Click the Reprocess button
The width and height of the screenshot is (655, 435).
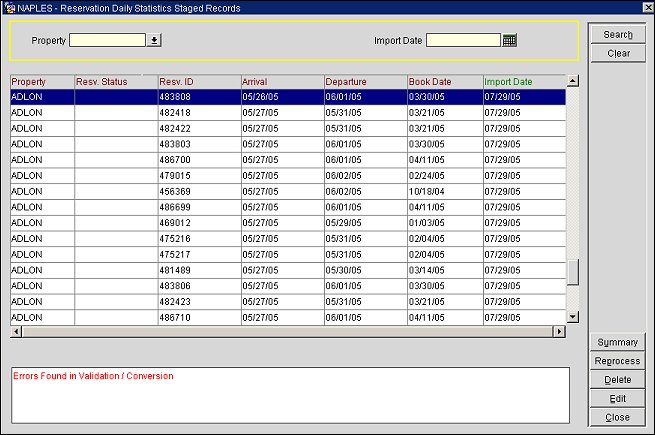(x=617, y=361)
